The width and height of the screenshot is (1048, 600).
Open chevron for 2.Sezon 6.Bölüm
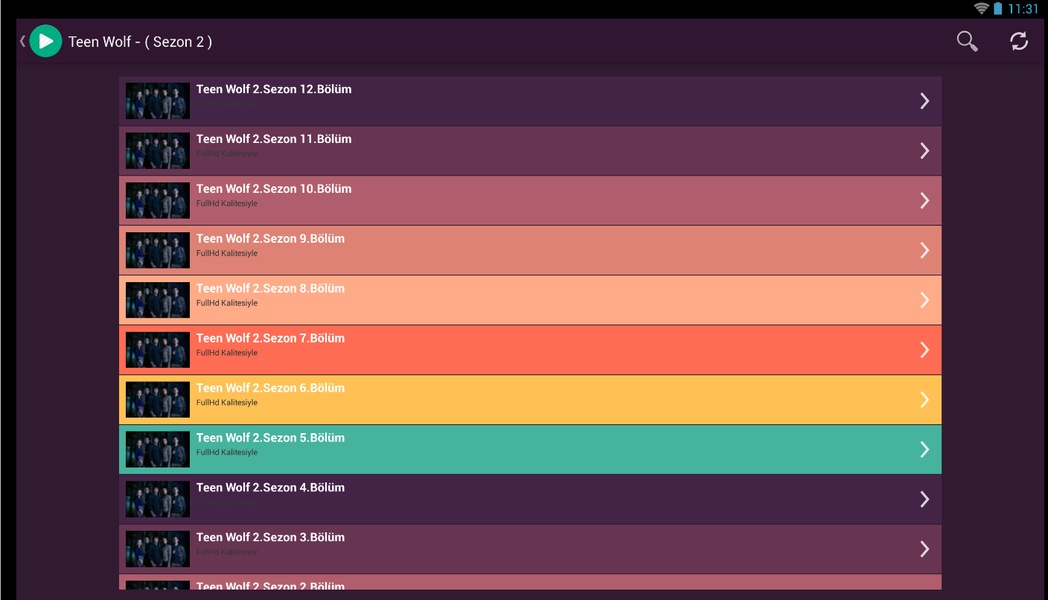point(924,400)
